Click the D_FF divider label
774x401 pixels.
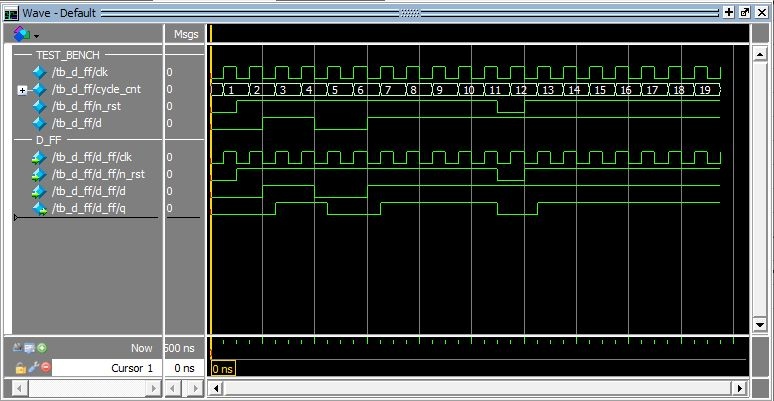(x=49, y=140)
